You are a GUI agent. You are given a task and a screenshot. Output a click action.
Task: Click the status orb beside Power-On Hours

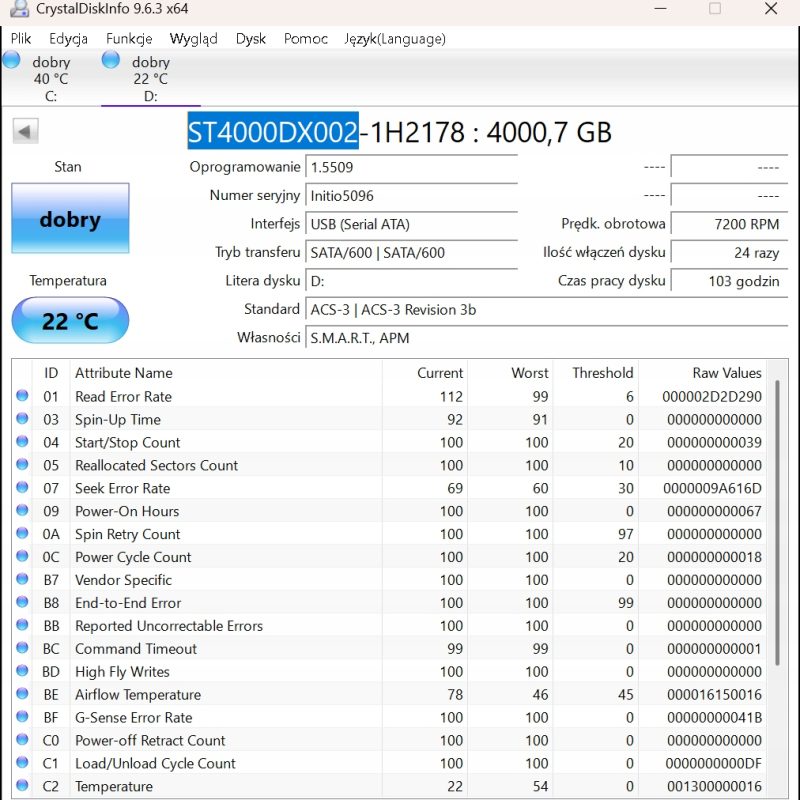pos(22,512)
